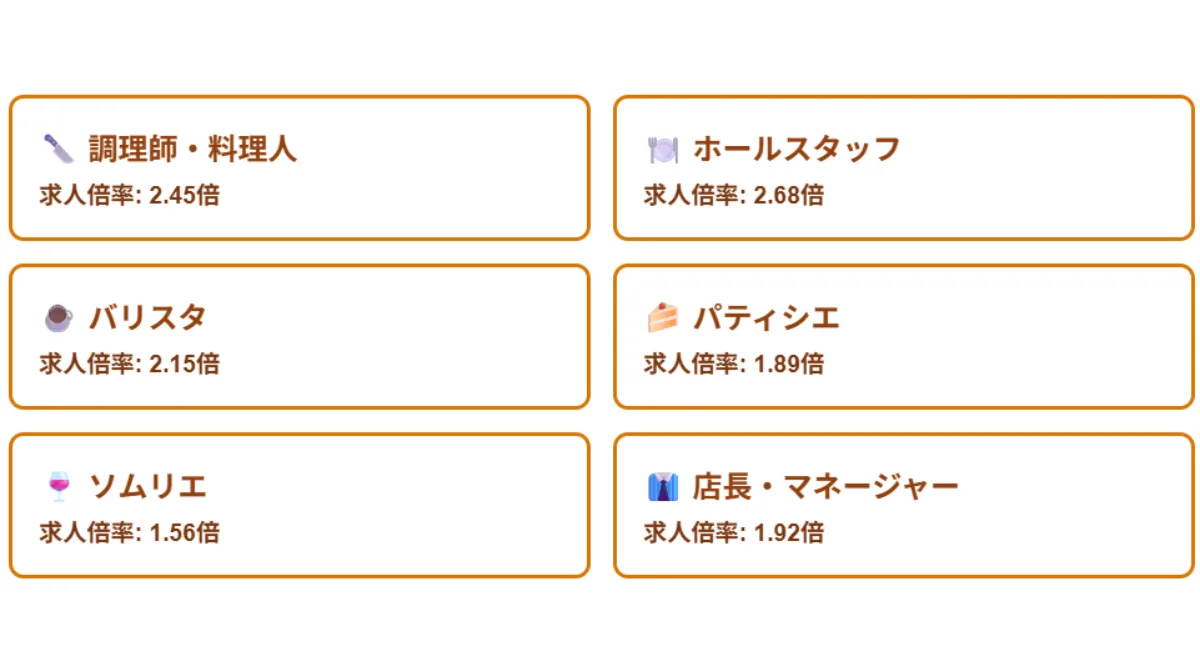The image size is (1200, 672).
Task: Click the 求人倍率: 1.56倍 text
Action: point(130,533)
